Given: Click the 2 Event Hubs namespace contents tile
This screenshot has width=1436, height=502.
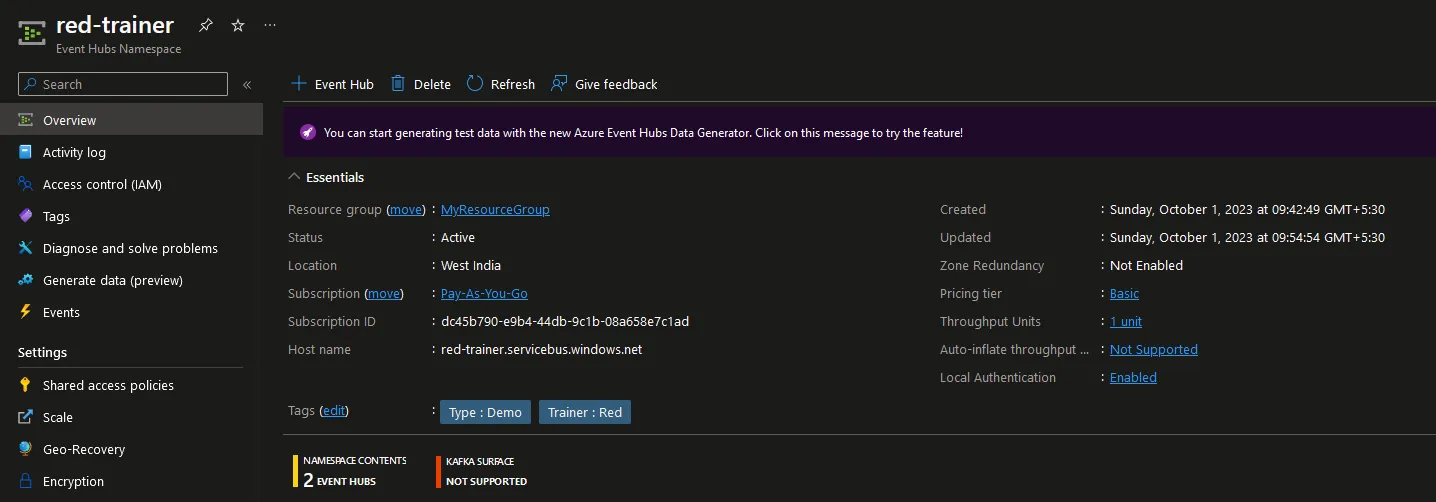Looking at the screenshot, I should pyautogui.click(x=349, y=472).
